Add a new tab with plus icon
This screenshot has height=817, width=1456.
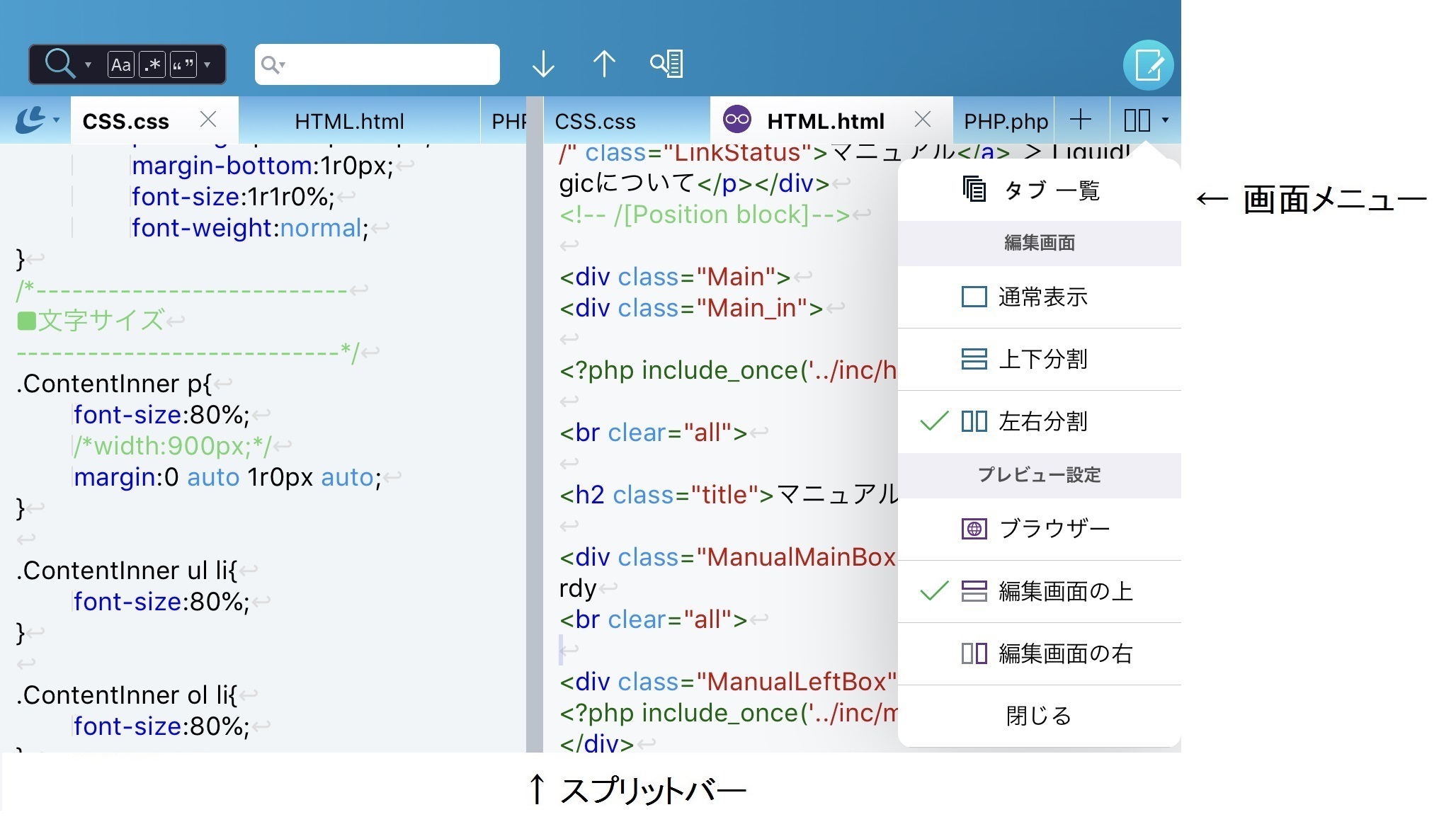[x=1081, y=120]
